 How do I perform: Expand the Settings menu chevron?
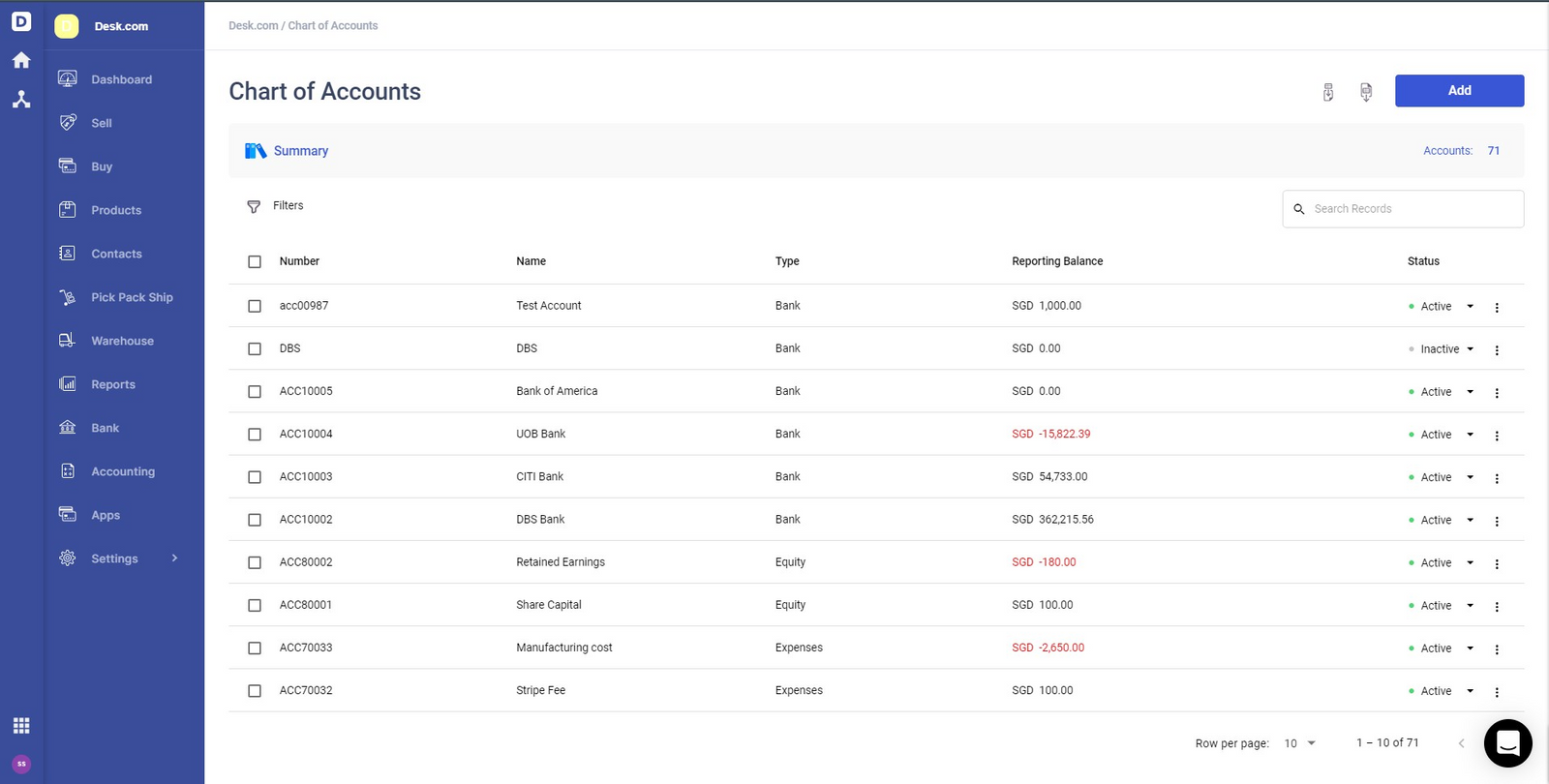[174, 558]
